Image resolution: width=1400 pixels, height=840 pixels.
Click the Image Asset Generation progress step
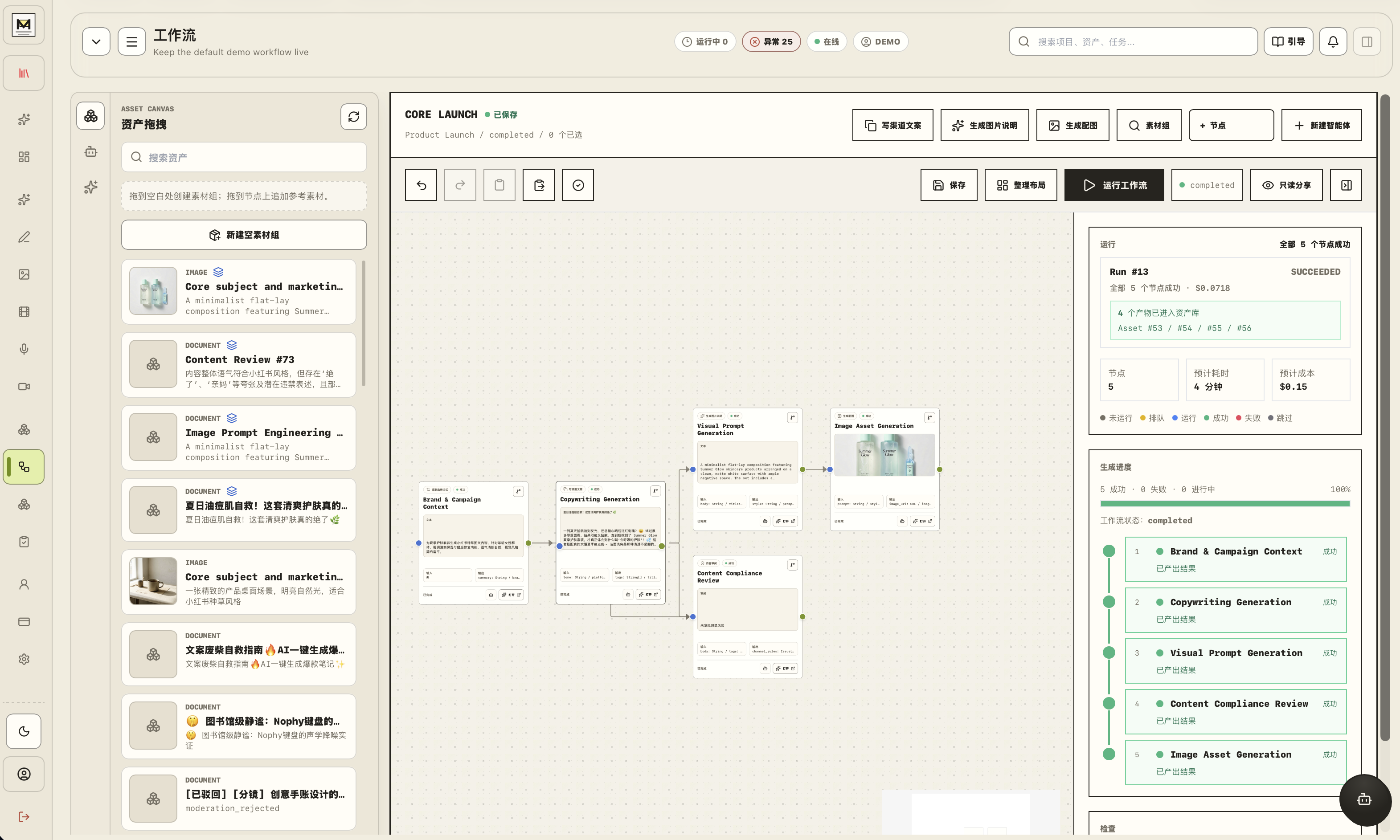point(1236,763)
